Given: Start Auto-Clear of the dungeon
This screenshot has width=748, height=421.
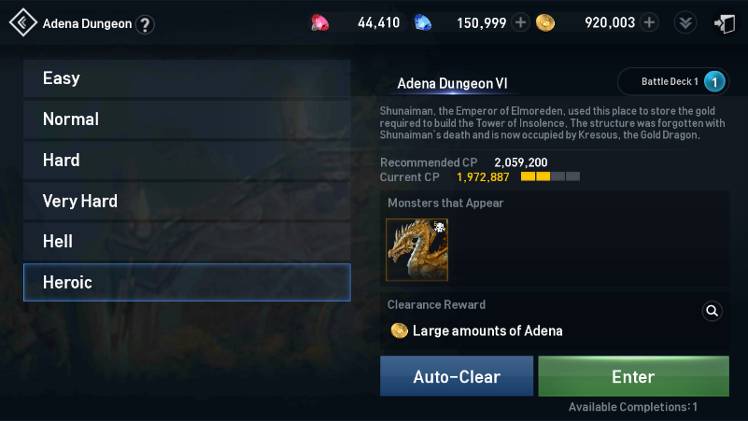Looking at the screenshot, I should pyautogui.click(x=457, y=376).
